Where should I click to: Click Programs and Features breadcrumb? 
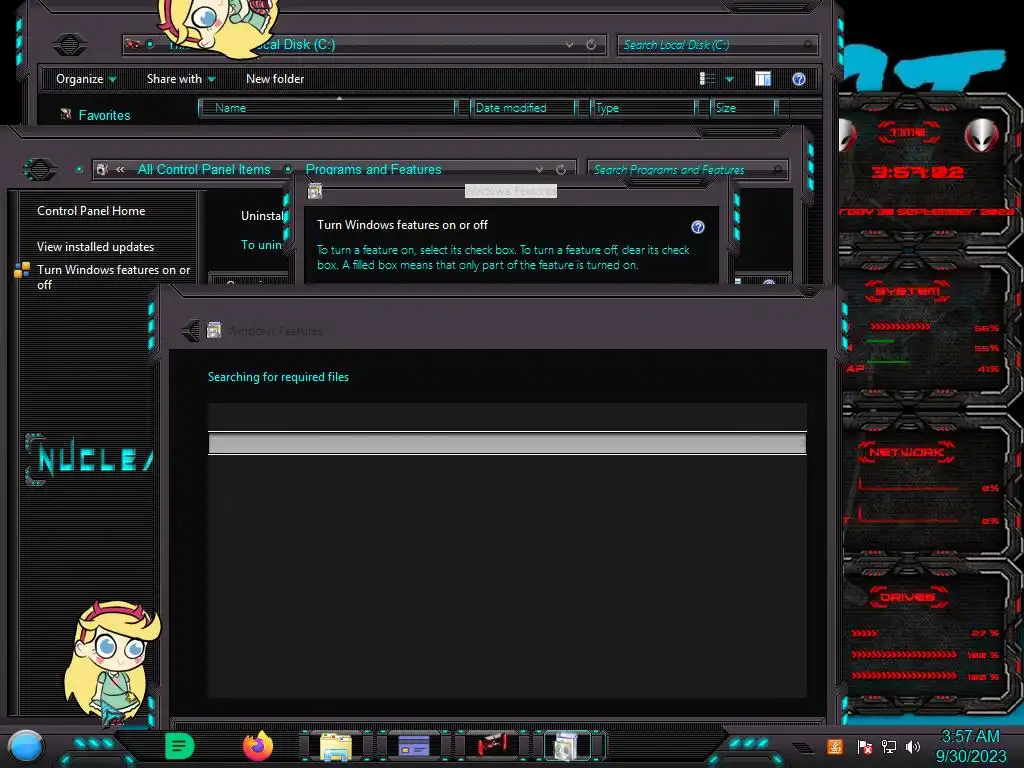[374, 170]
